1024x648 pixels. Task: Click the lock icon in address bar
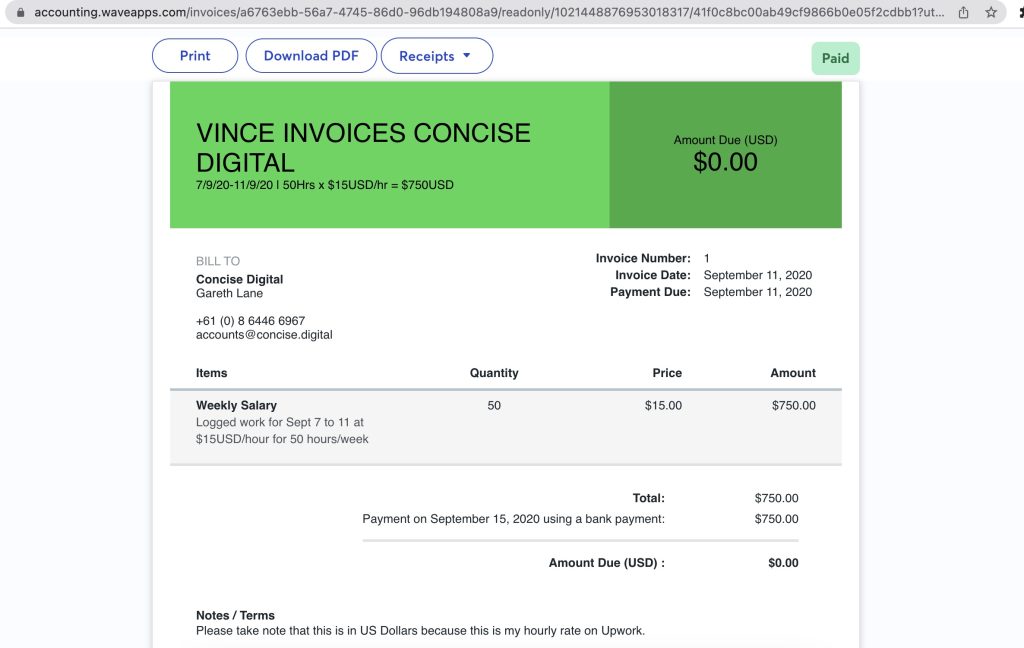[x=21, y=13]
